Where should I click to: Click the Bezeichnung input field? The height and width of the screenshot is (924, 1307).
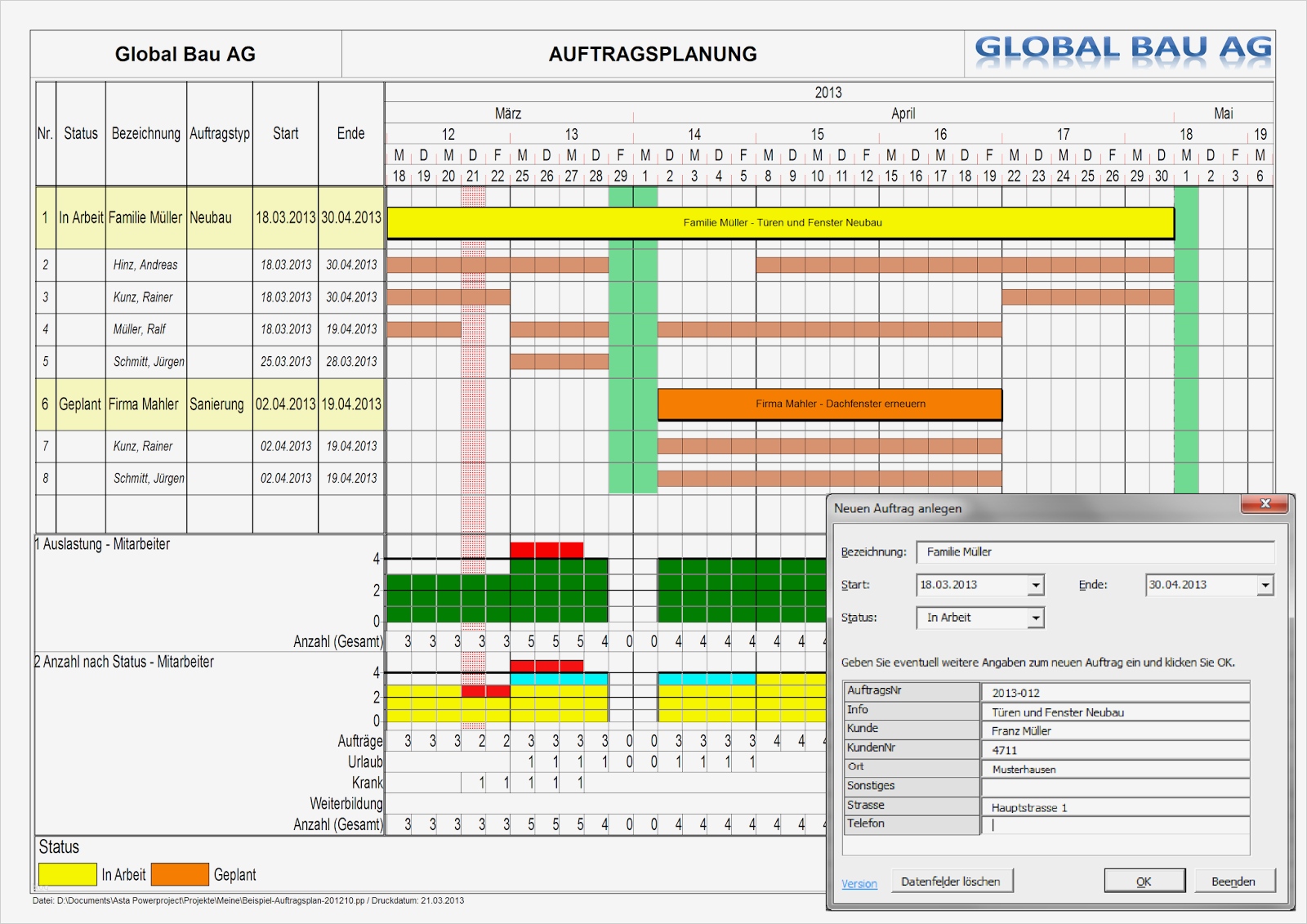tap(1095, 552)
